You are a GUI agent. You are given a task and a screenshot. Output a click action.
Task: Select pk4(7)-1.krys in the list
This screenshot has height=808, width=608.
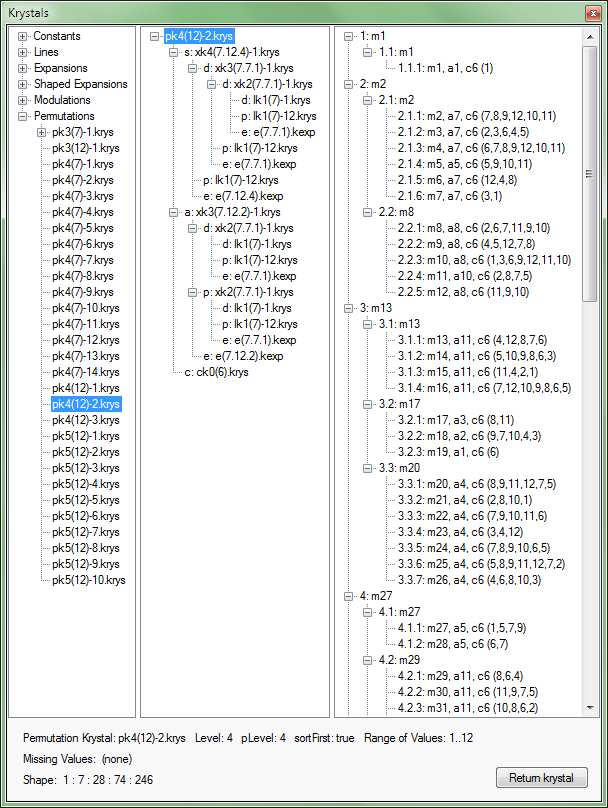82,164
